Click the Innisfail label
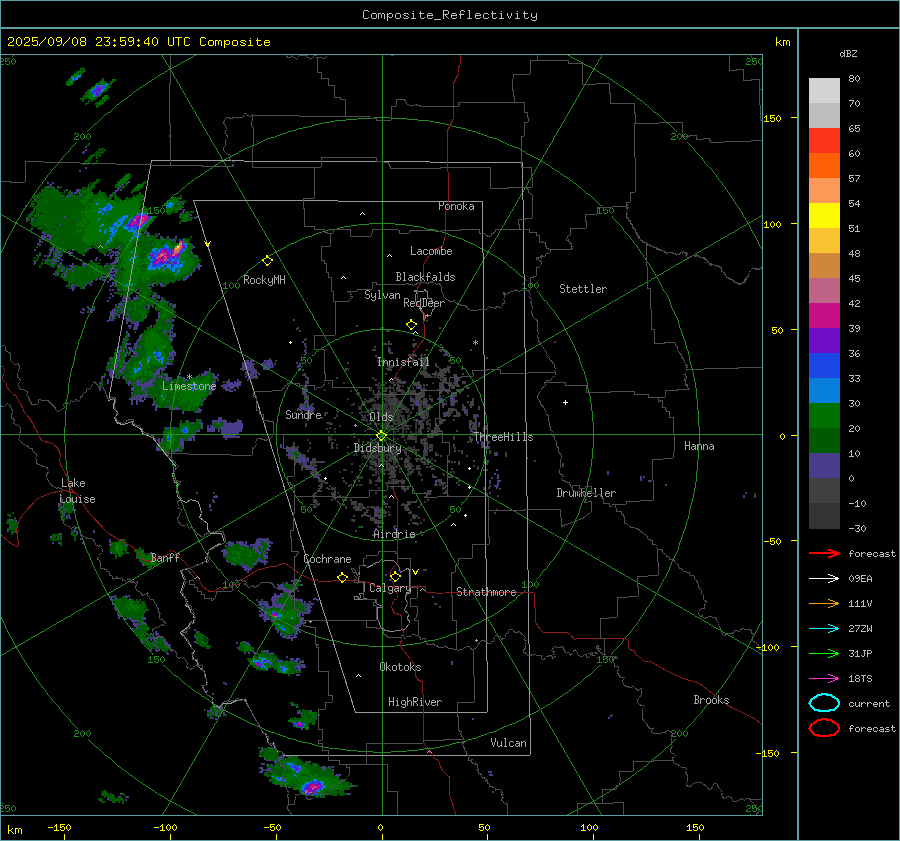 pyautogui.click(x=403, y=362)
